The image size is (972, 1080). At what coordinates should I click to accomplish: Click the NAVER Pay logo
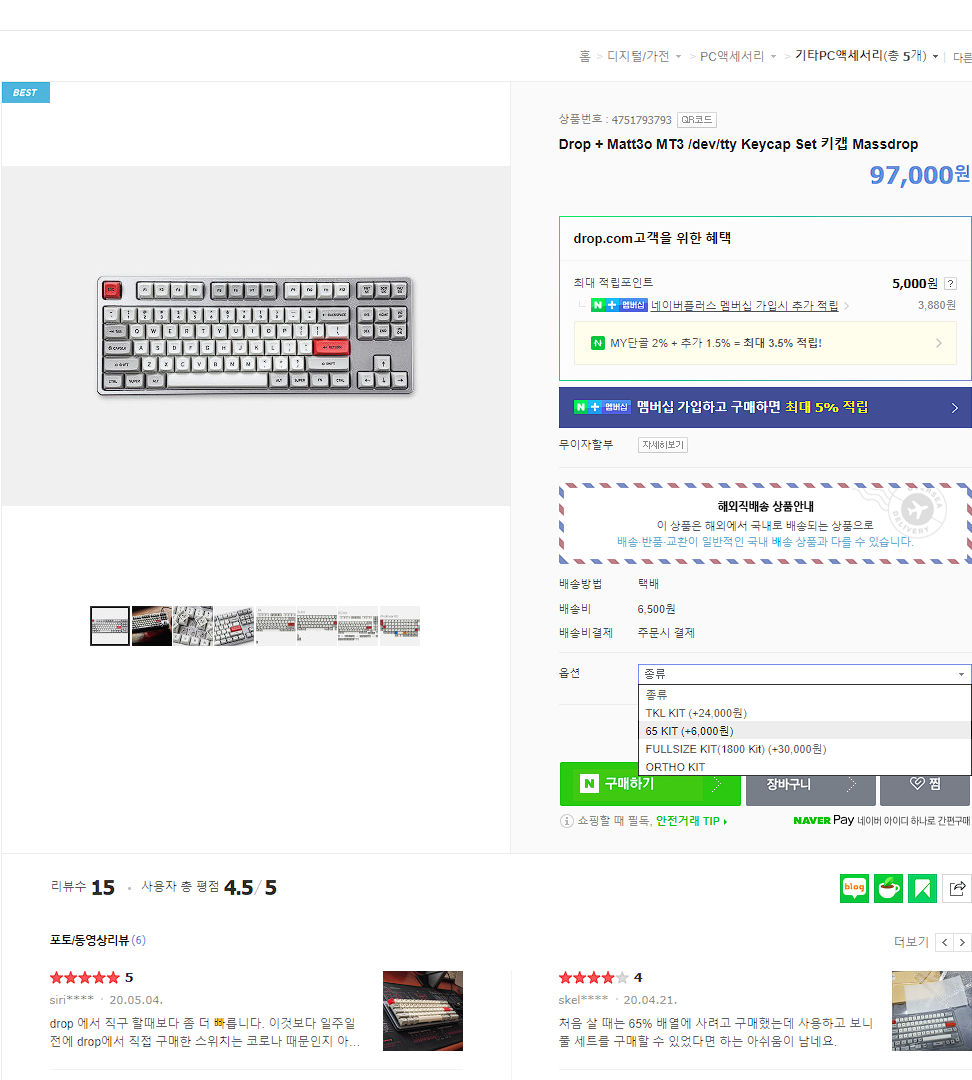[824, 820]
